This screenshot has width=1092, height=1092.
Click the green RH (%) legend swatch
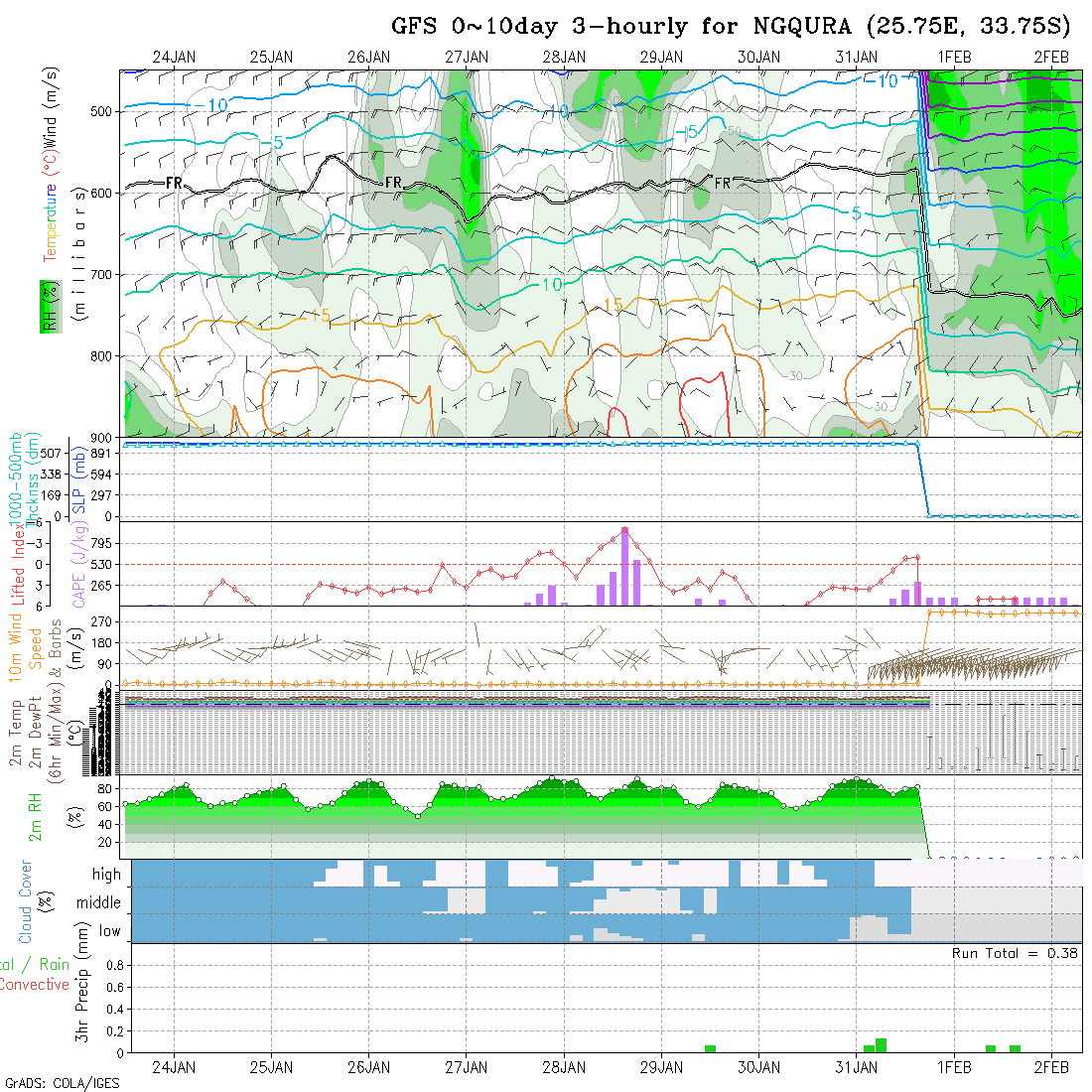51,307
